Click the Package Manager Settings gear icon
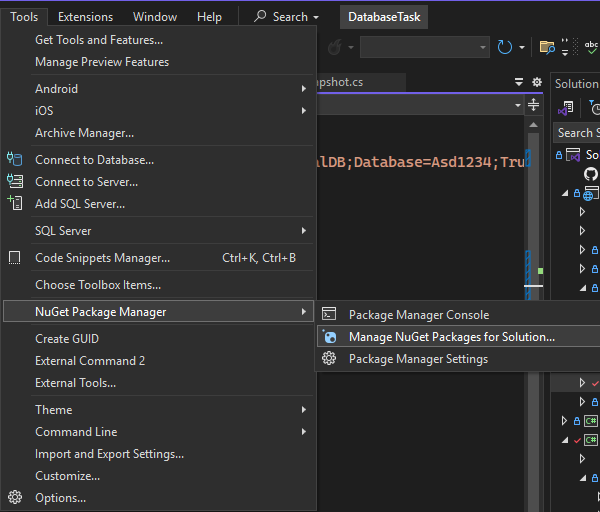 (x=328, y=359)
